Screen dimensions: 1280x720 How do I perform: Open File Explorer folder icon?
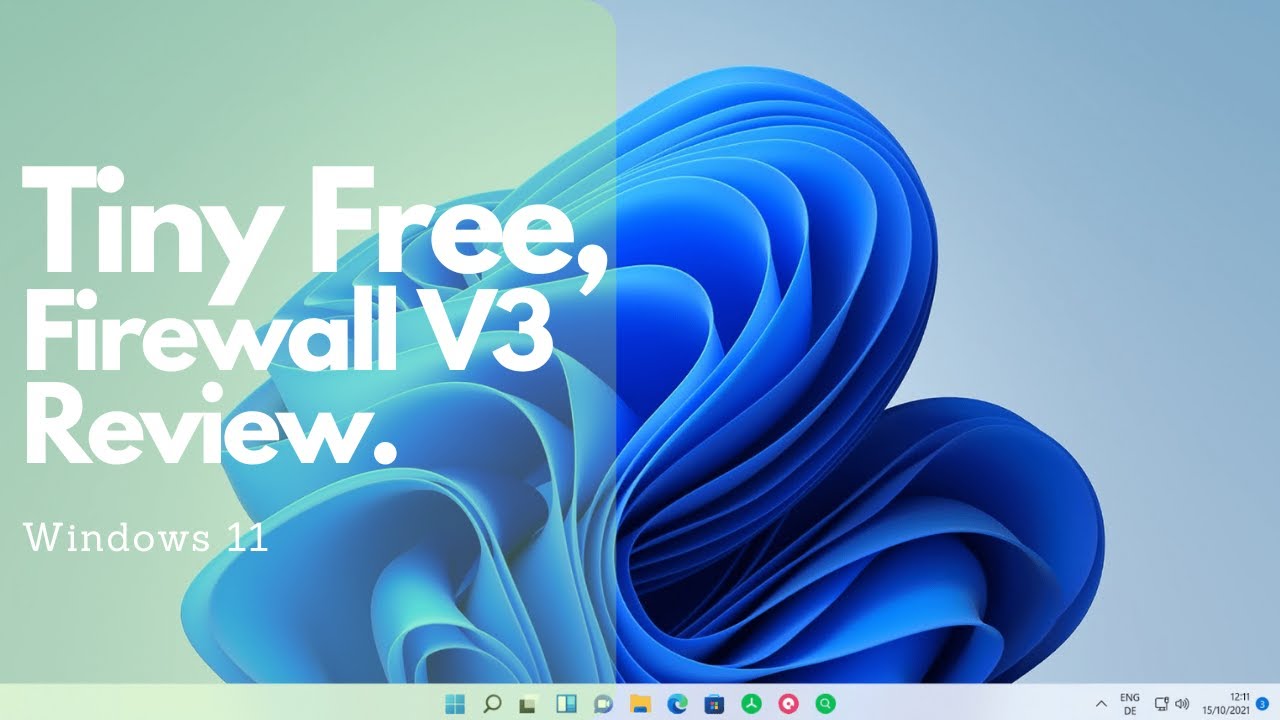pyautogui.click(x=640, y=703)
